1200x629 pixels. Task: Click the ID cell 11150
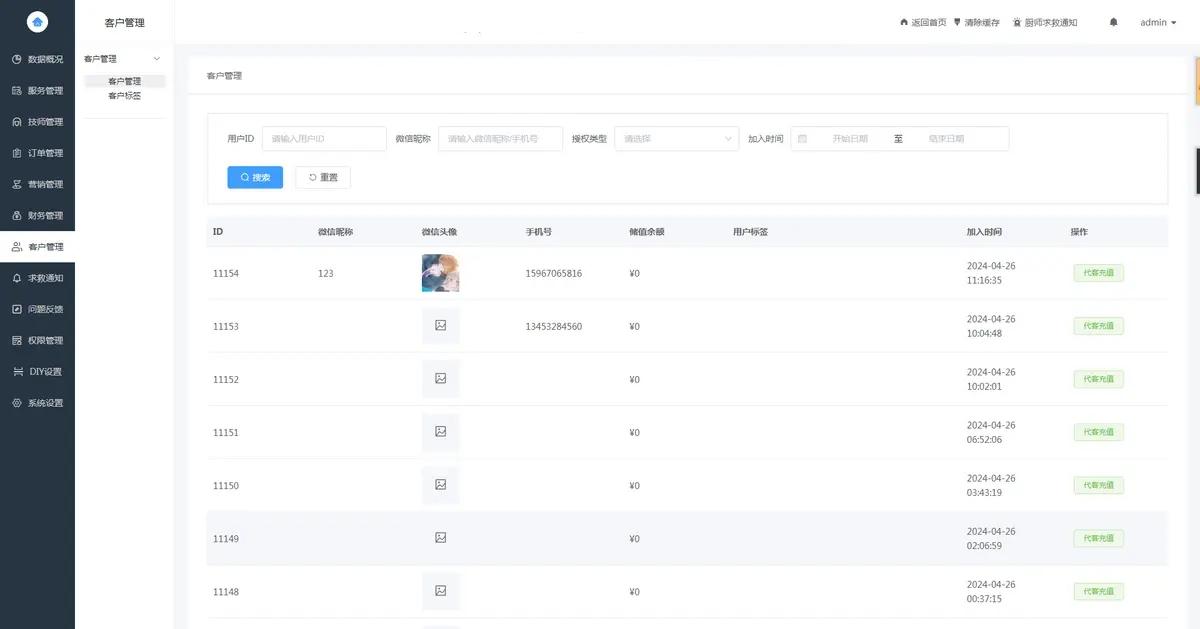click(226, 485)
